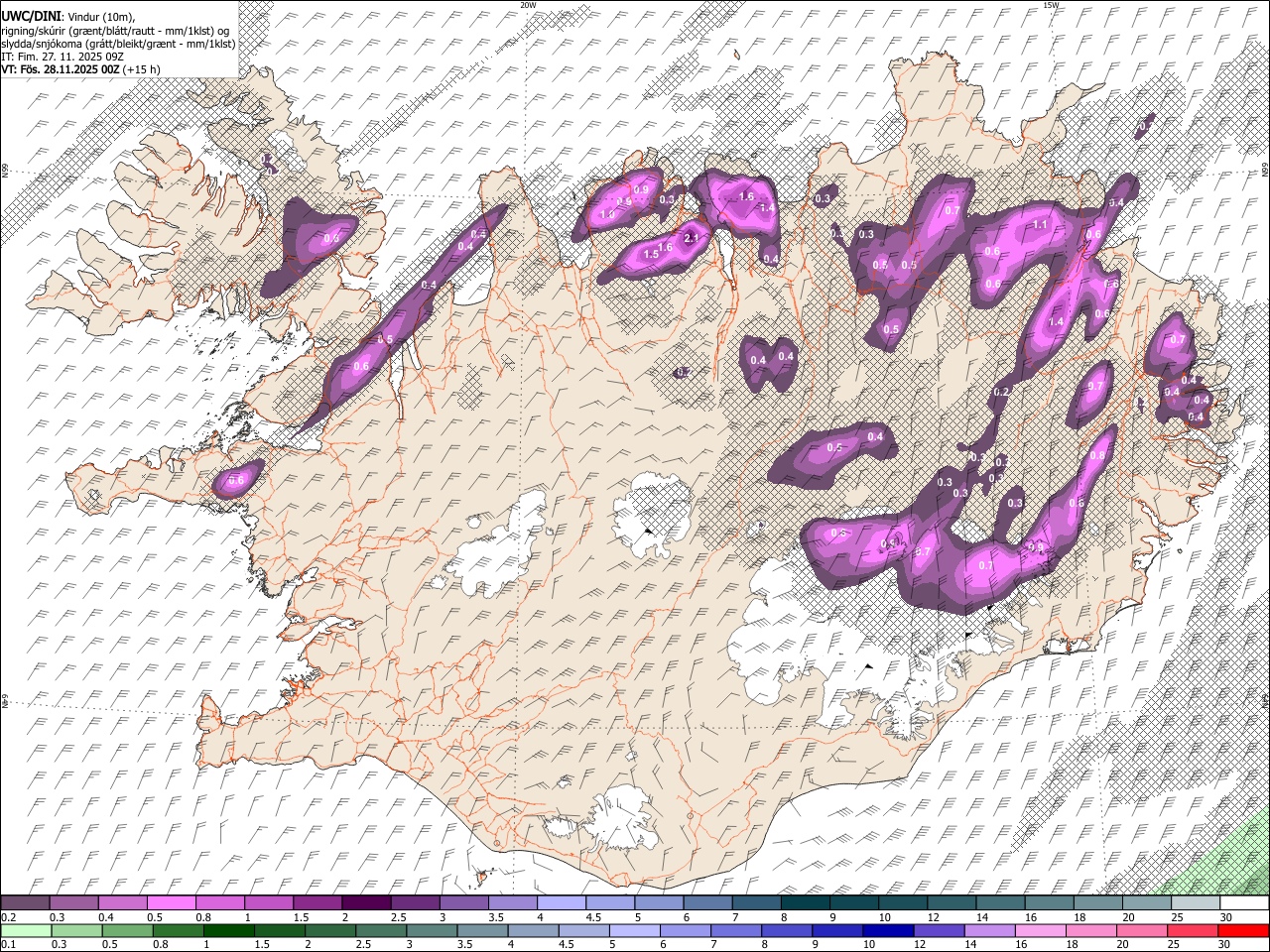Pick the lightest green lower swatch labelled 0.1
The image size is (1270, 952).
point(26,931)
